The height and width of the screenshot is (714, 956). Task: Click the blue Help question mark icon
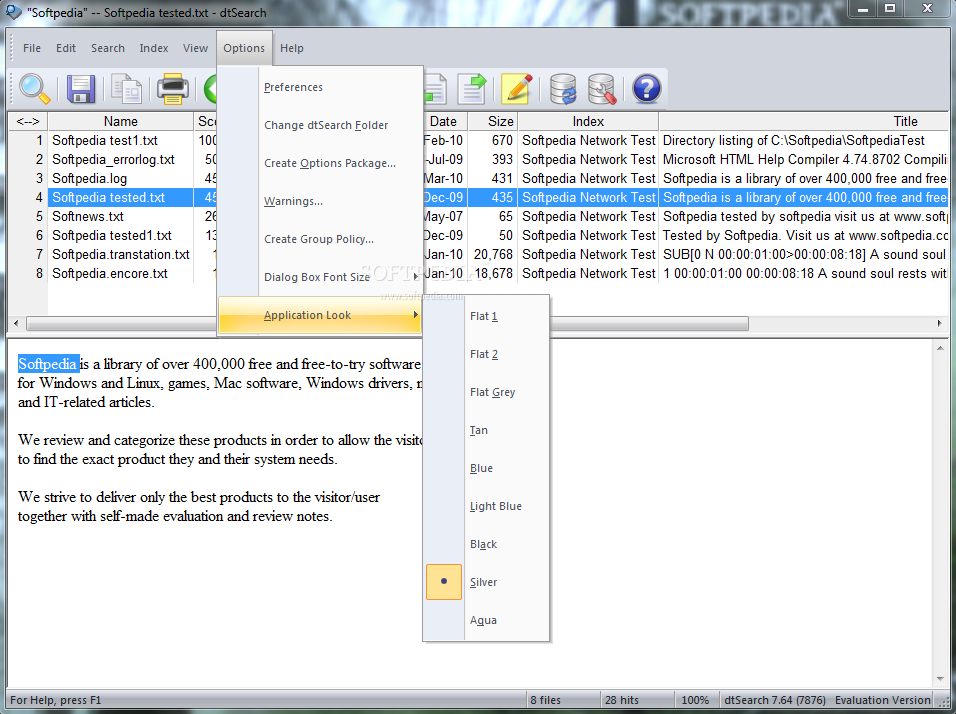(x=647, y=89)
